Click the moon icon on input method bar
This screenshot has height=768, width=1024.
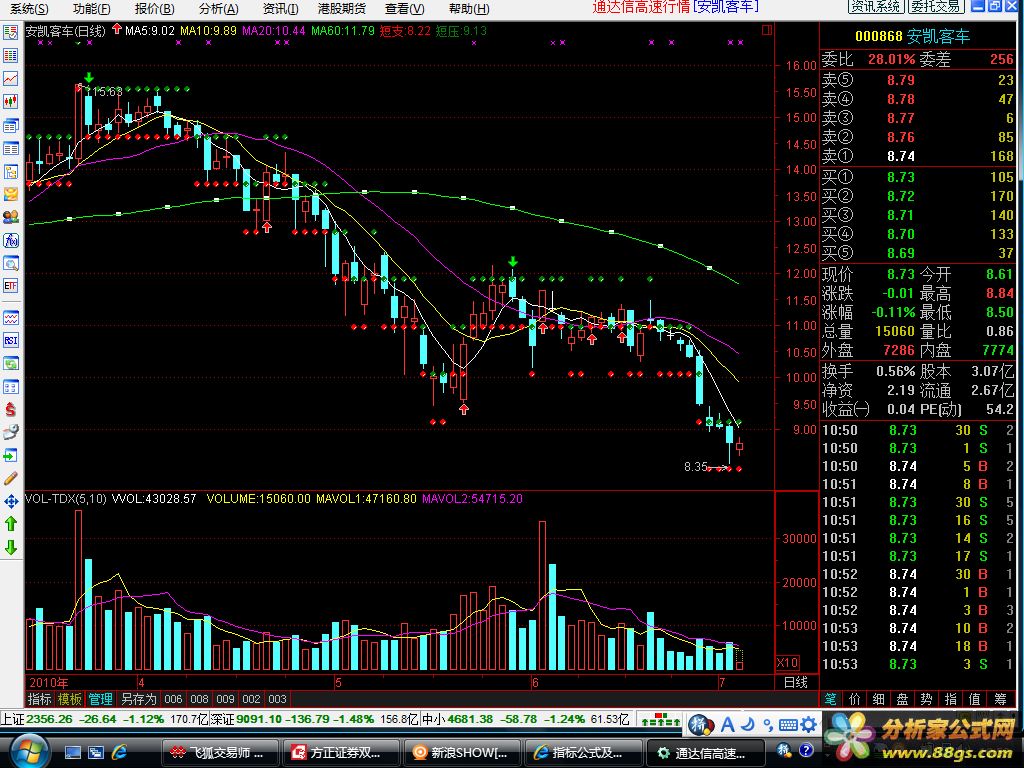click(748, 724)
